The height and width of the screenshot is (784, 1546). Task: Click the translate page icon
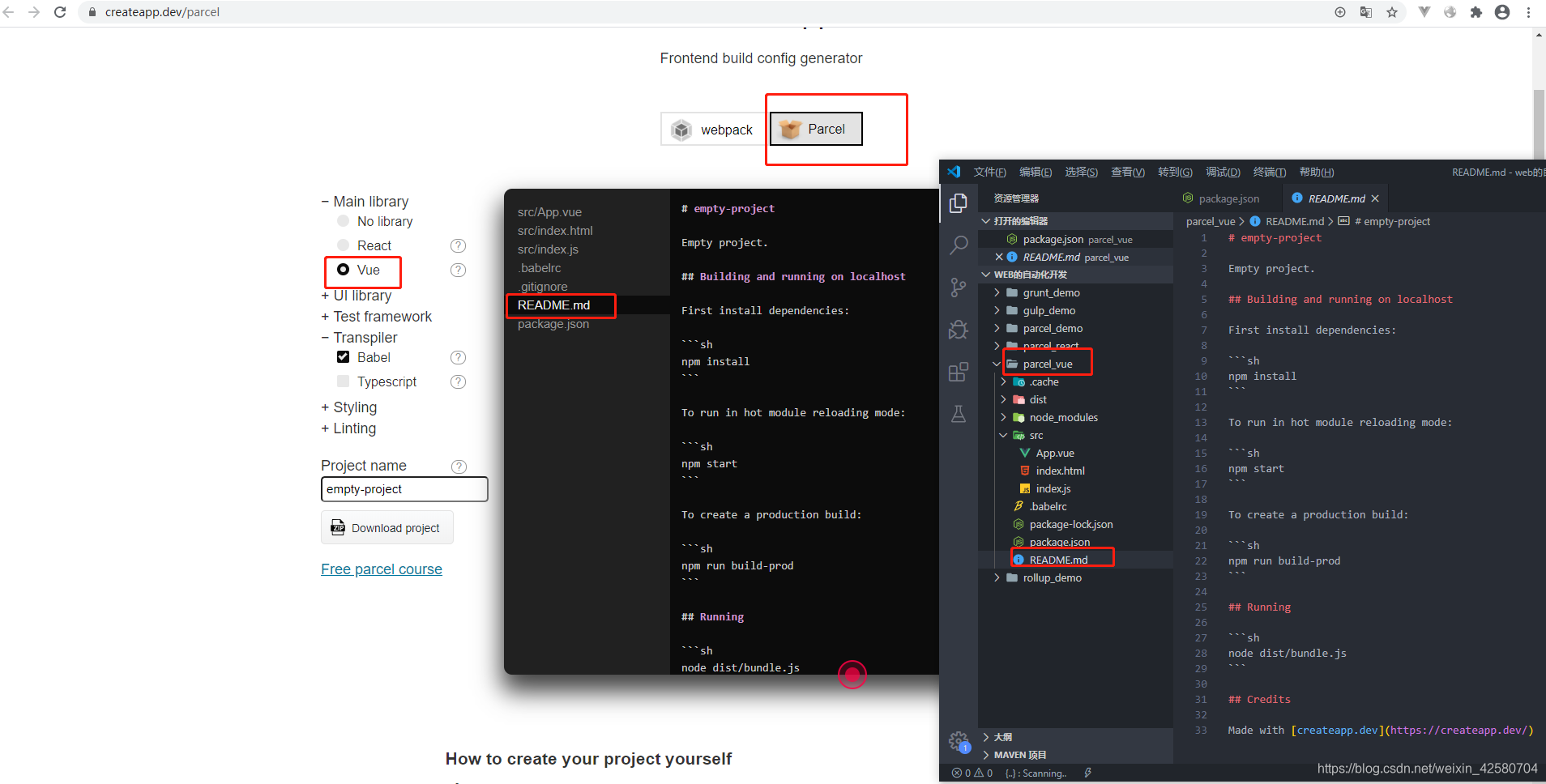(1366, 12)
